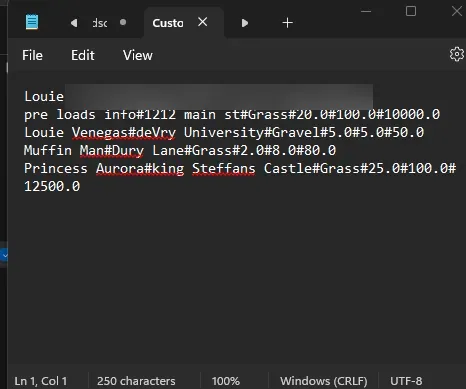Screen dimensions: 466x389
Task: Close the Custo tab
Action: pyautogui.click(x=203, y=22)
